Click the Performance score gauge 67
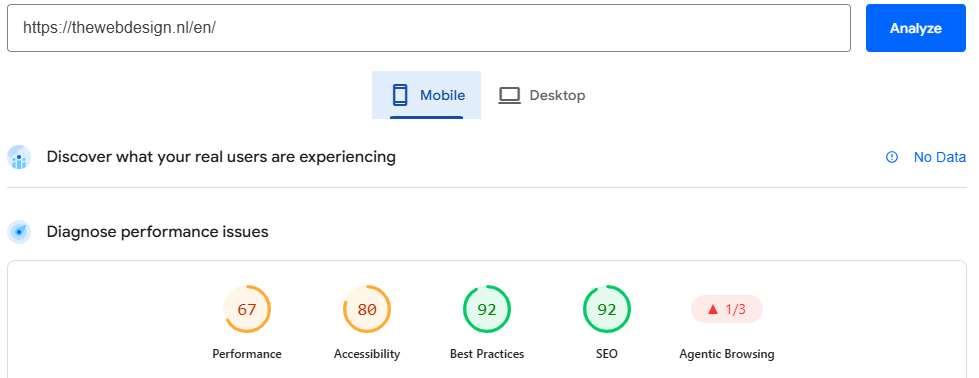This screenshot has height=378, width=979. click(x=247, y=309)
